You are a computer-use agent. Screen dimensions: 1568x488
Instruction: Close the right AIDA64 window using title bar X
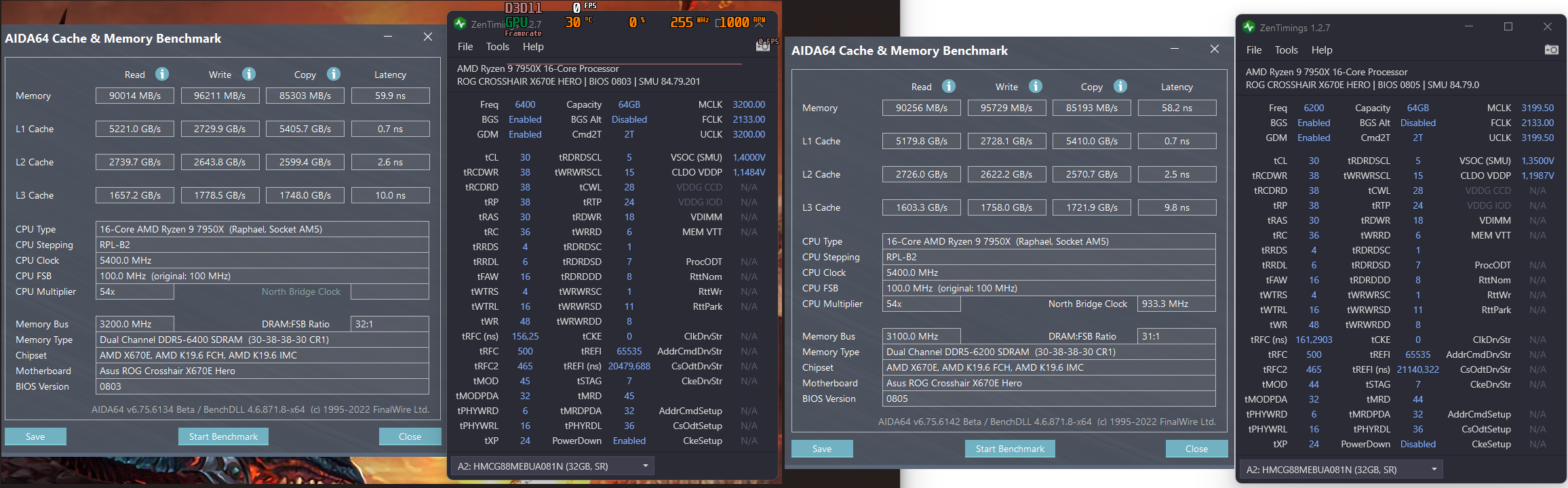1215,49
